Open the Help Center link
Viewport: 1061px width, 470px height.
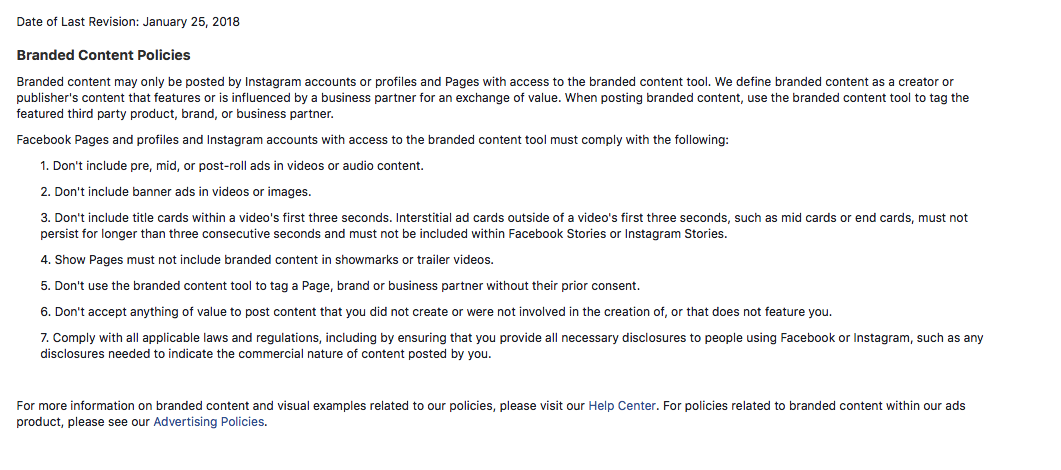point(621,406)
